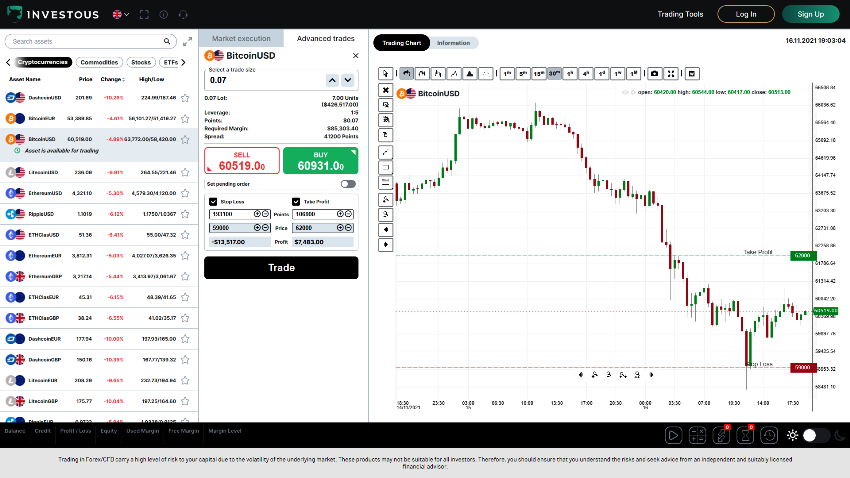Show previous asset categories with left chevron
Screen dimensions: 850x478
coord(8,62)
